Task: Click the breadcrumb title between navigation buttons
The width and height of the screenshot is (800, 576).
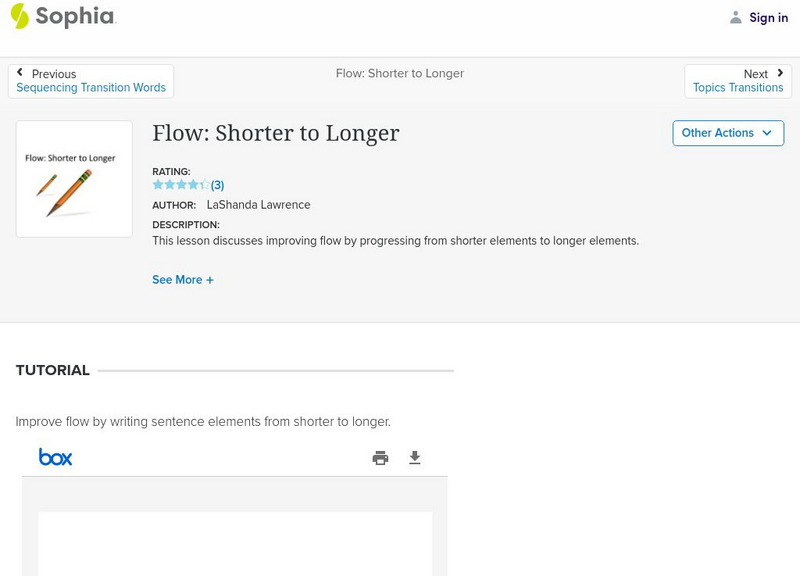Action: tap(400, 73)
